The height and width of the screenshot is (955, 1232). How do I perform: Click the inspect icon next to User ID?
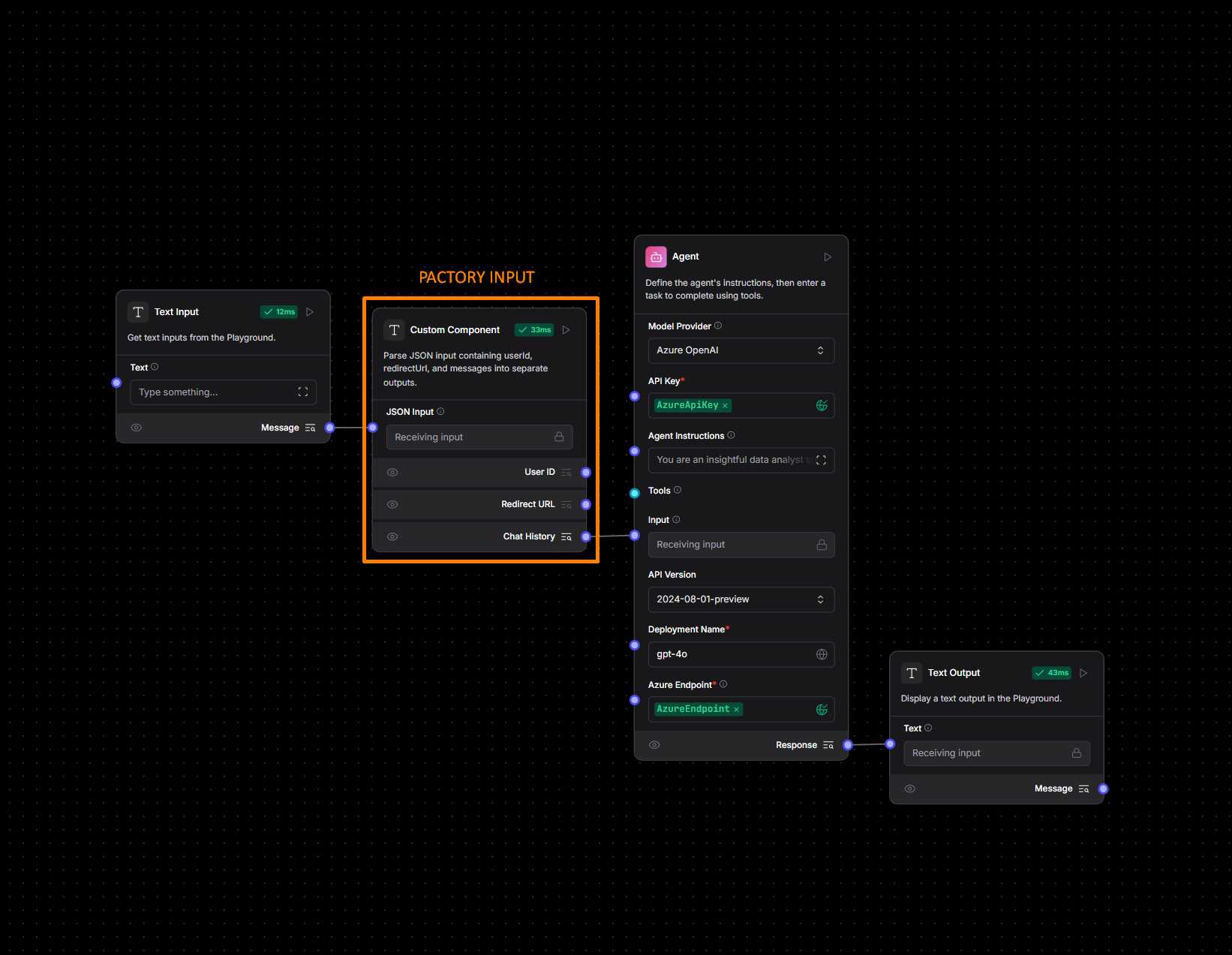(566, 472)
